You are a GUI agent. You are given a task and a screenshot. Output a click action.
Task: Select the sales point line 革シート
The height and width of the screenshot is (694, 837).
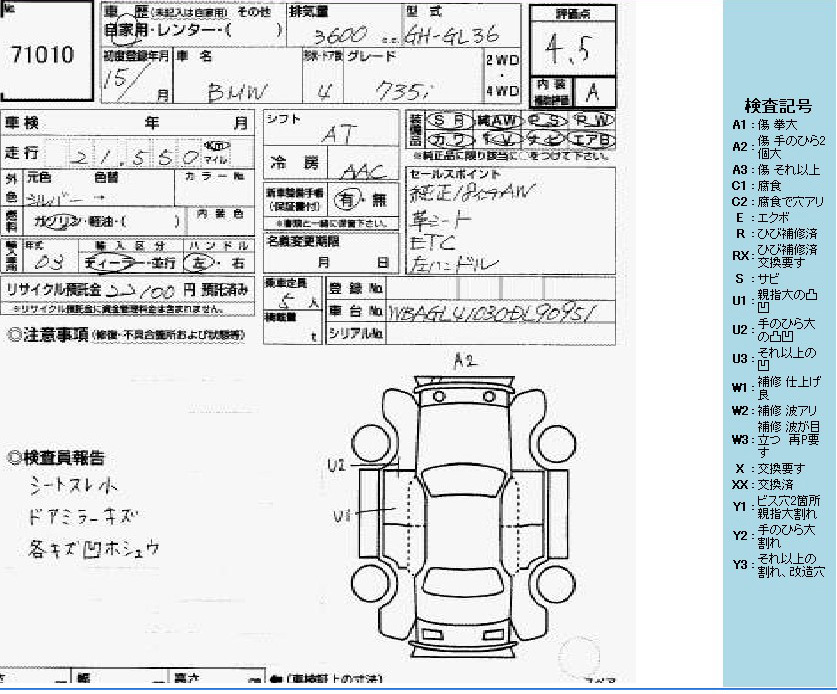[x=440, y=219]
